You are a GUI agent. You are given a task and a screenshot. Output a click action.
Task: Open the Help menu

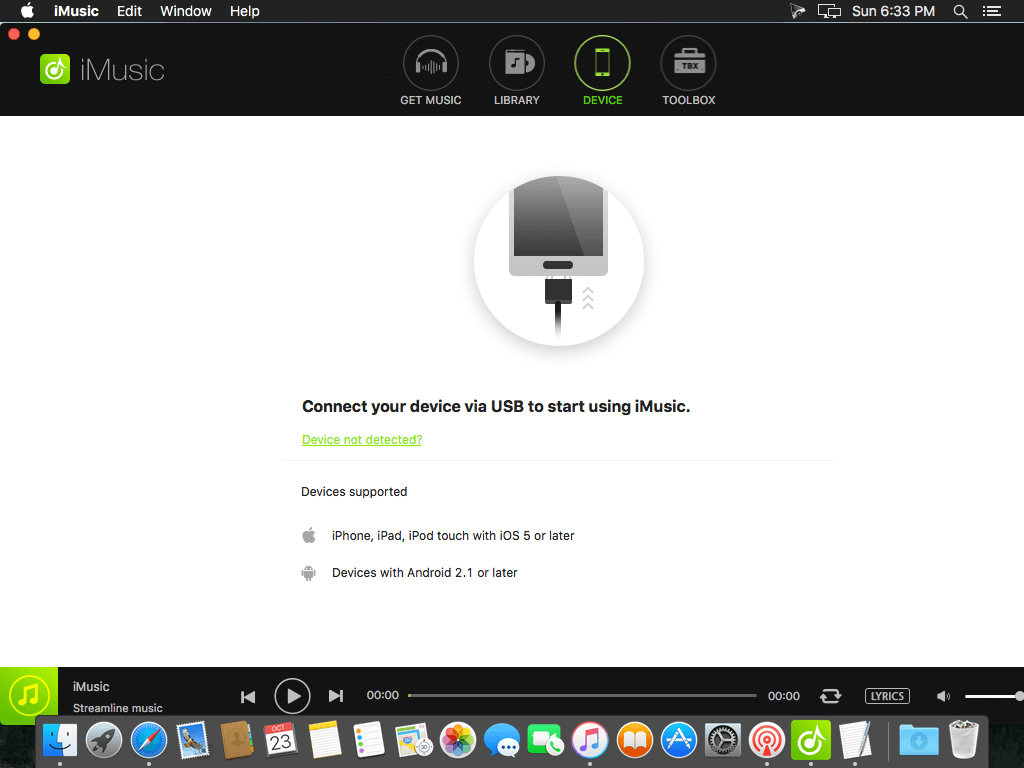244,11
